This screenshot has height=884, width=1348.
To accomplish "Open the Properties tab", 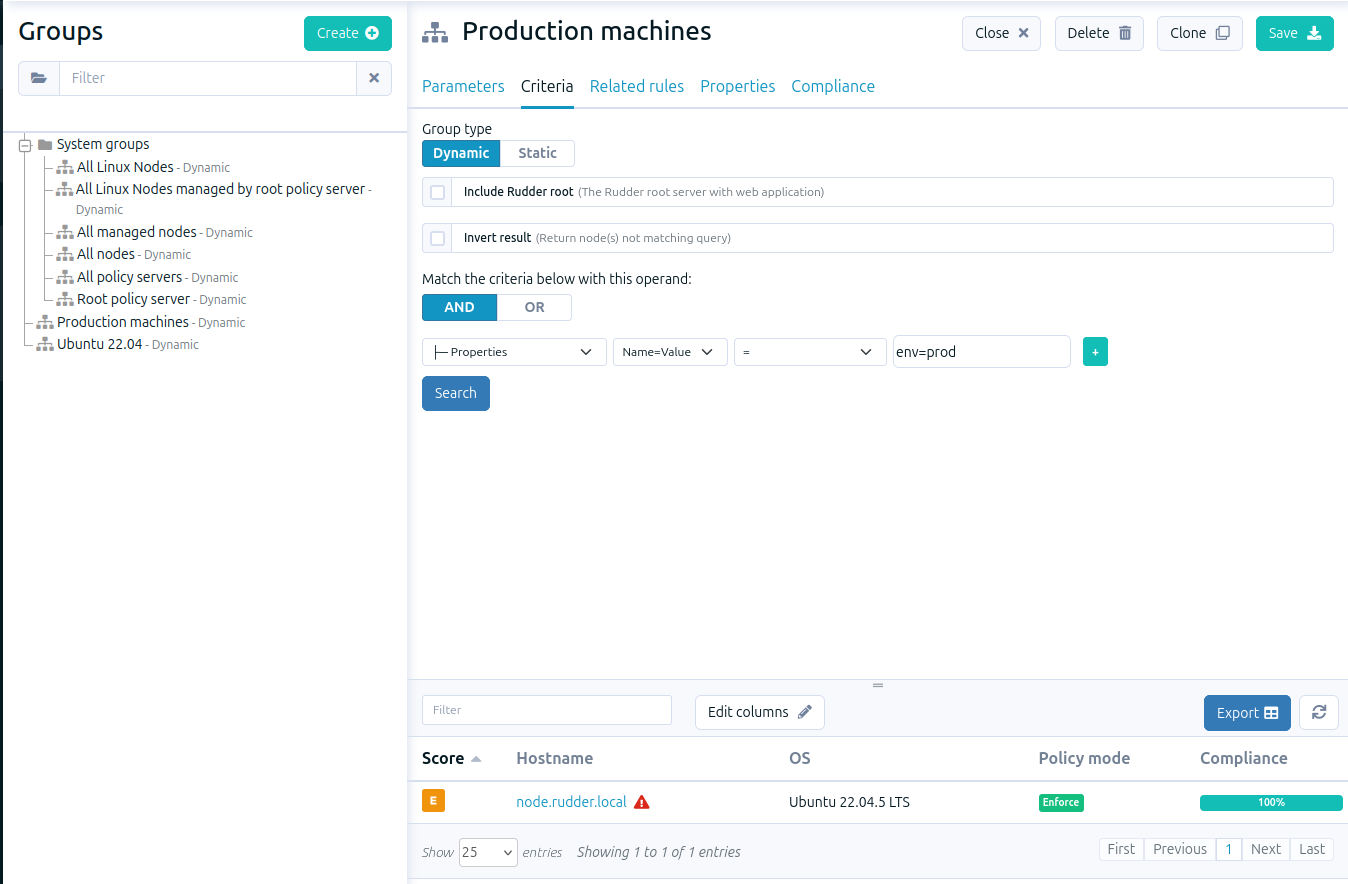I will click(x=738, y=86).
